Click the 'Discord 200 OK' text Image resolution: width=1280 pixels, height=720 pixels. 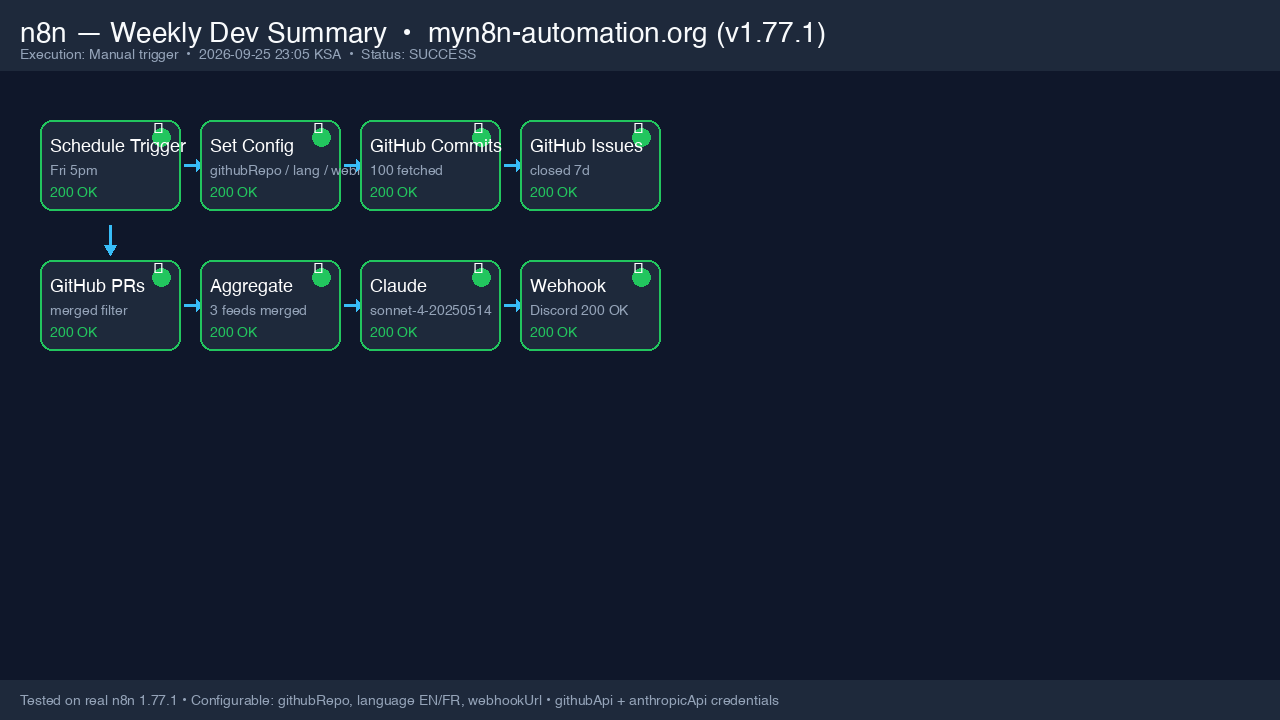click(579, 310)
